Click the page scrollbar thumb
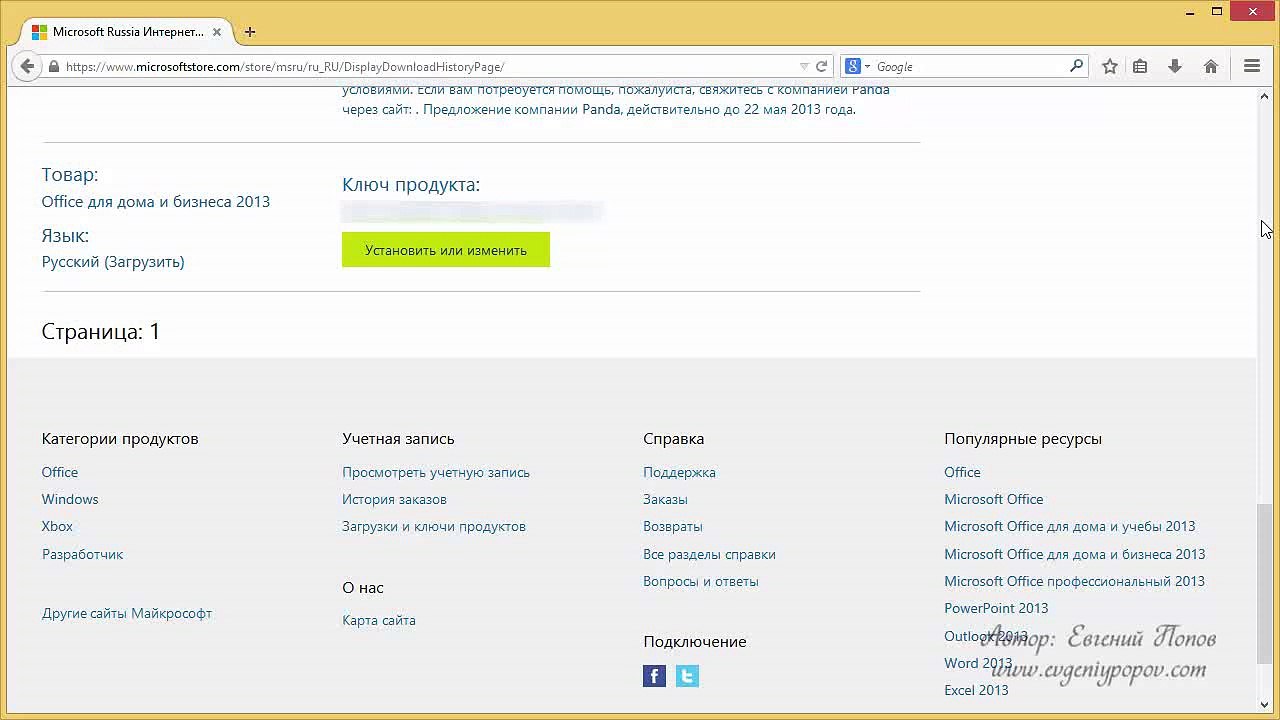 1266,583
